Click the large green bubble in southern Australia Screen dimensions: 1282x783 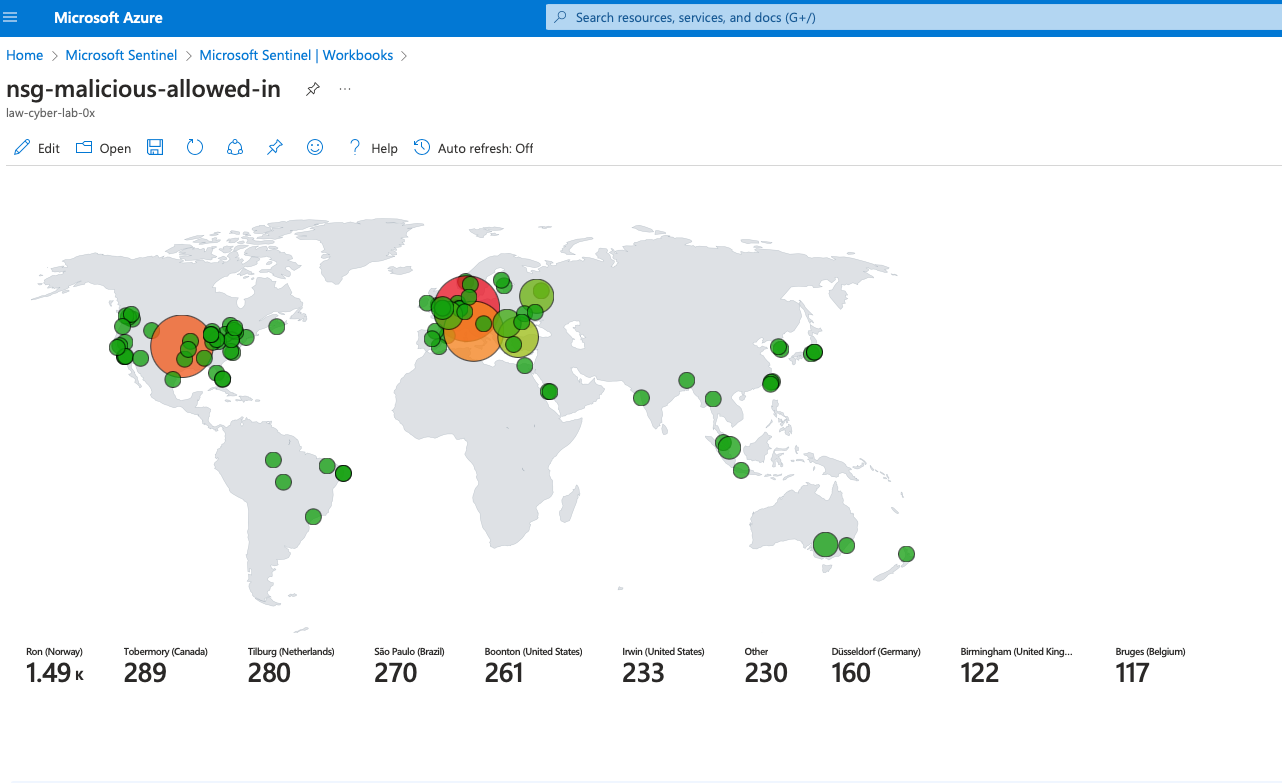[825, 544]
